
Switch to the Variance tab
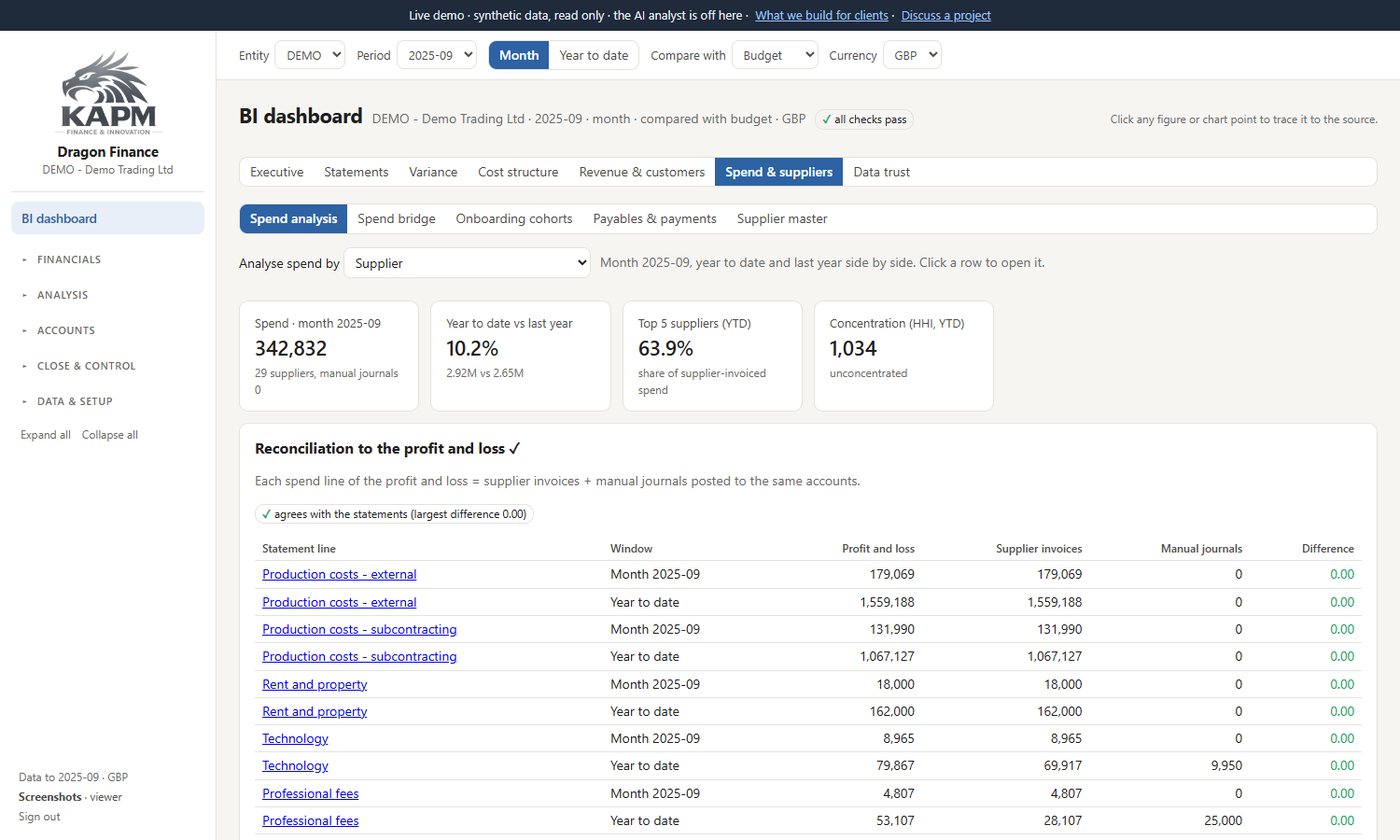click(x=433, y=172)
